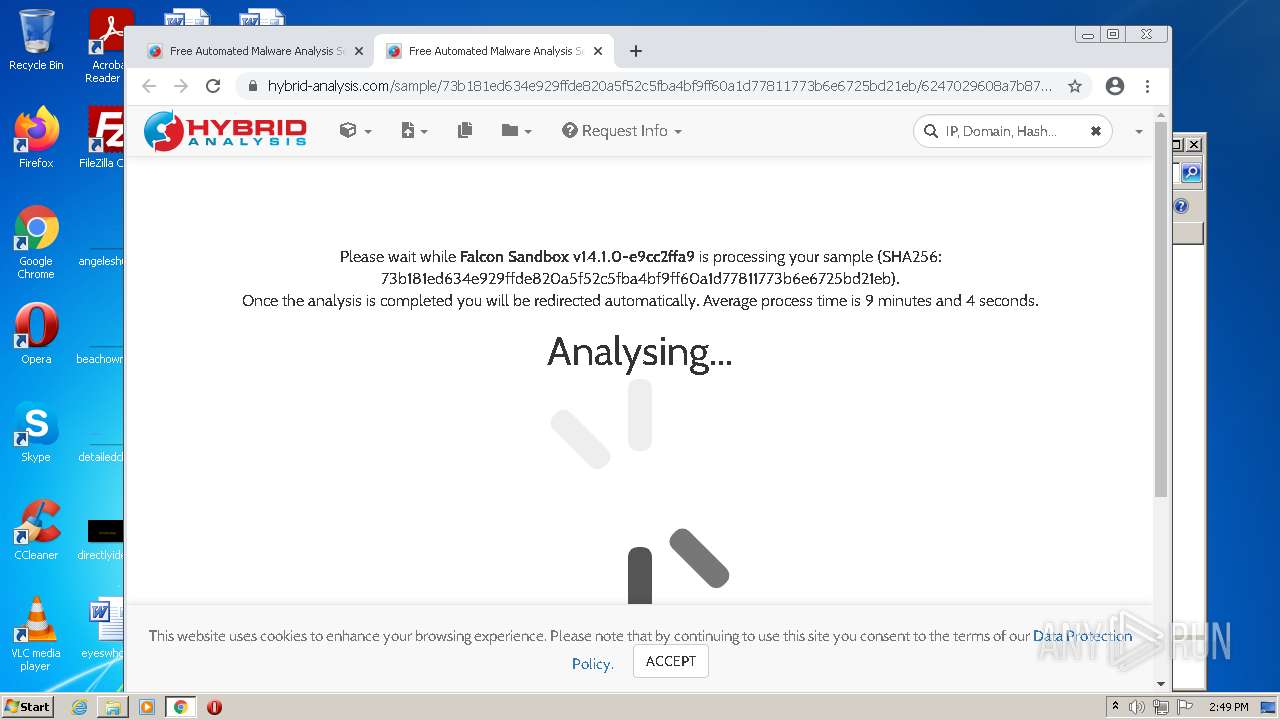Open CCleaner desktop shortcut
This screenshot has width=1280, height=720.
point(36,530)
